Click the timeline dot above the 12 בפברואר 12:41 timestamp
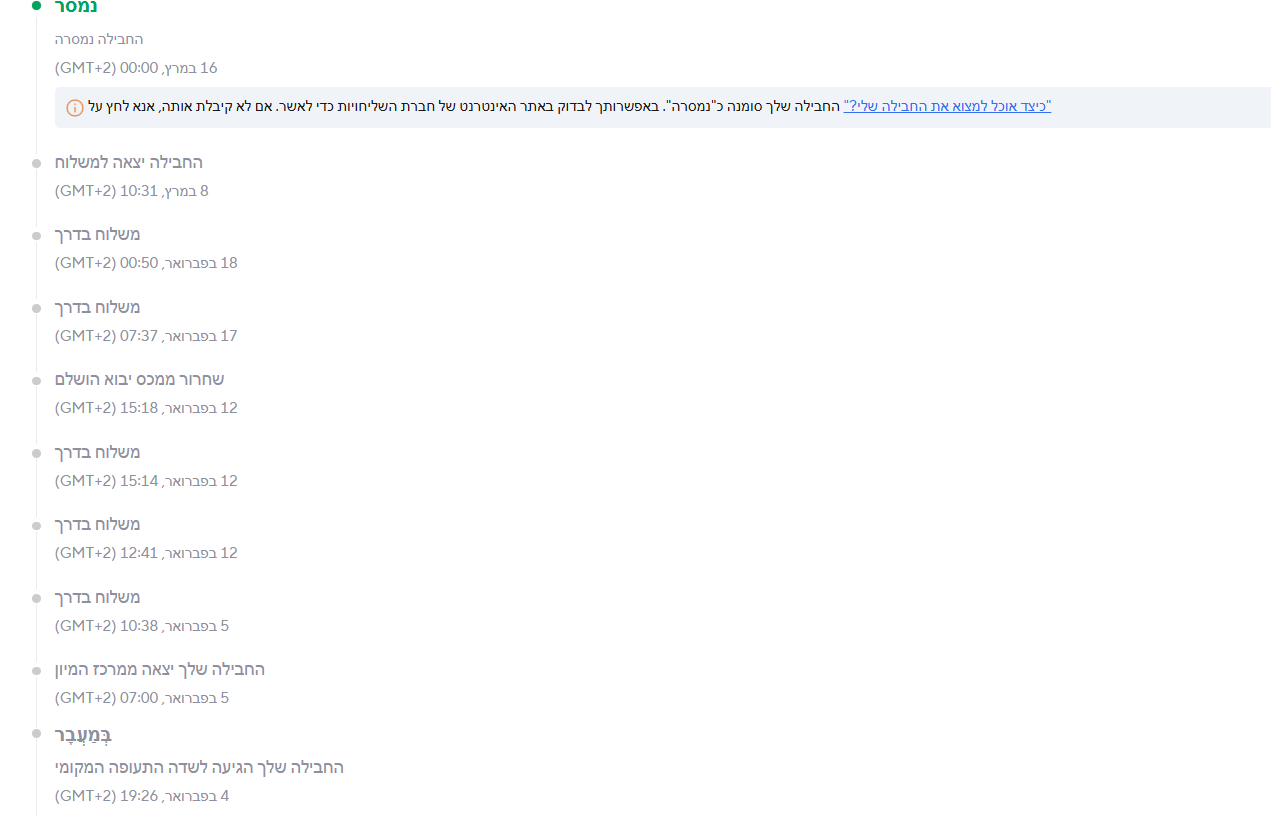This screenshot has height=816, width=1271. click(37, 525)
